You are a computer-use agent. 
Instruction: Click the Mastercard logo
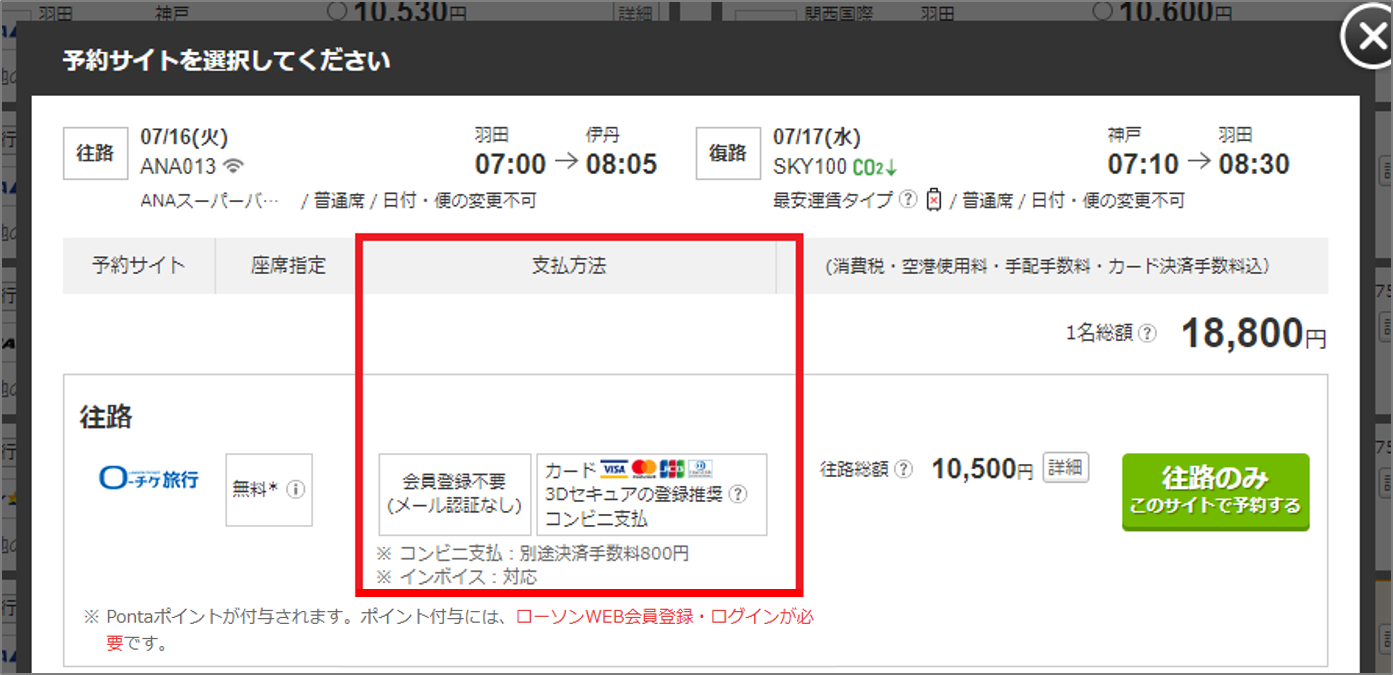pyautogui.click(x=643, y=469)
